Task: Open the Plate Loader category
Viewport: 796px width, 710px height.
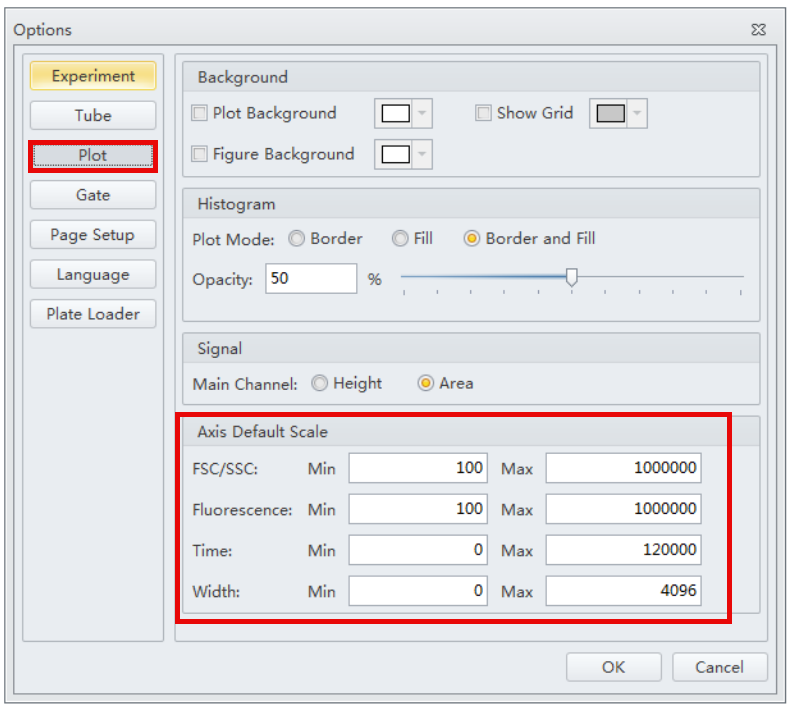Action: pyautogui.click(x=93, y=314)
